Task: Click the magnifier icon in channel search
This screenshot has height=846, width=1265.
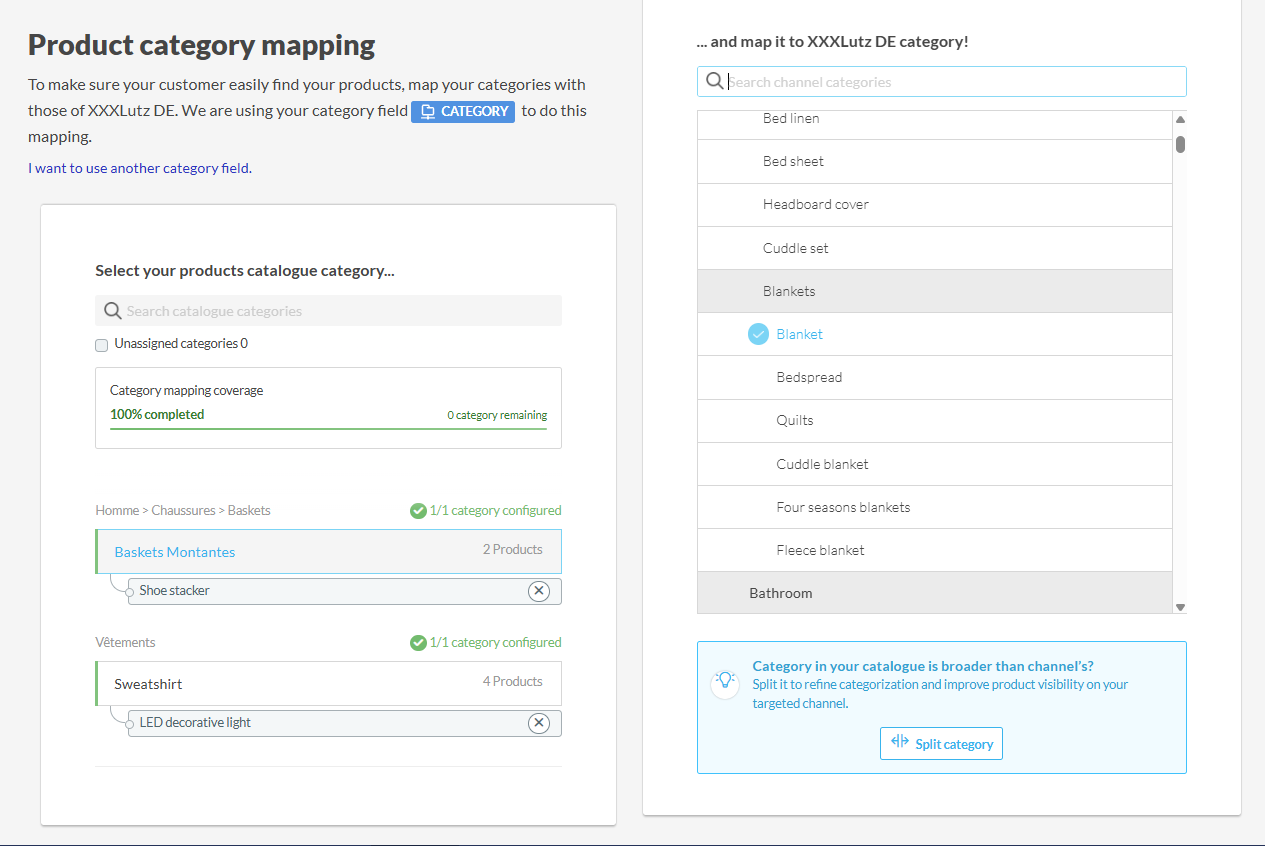Action: [x=715, y=82]
